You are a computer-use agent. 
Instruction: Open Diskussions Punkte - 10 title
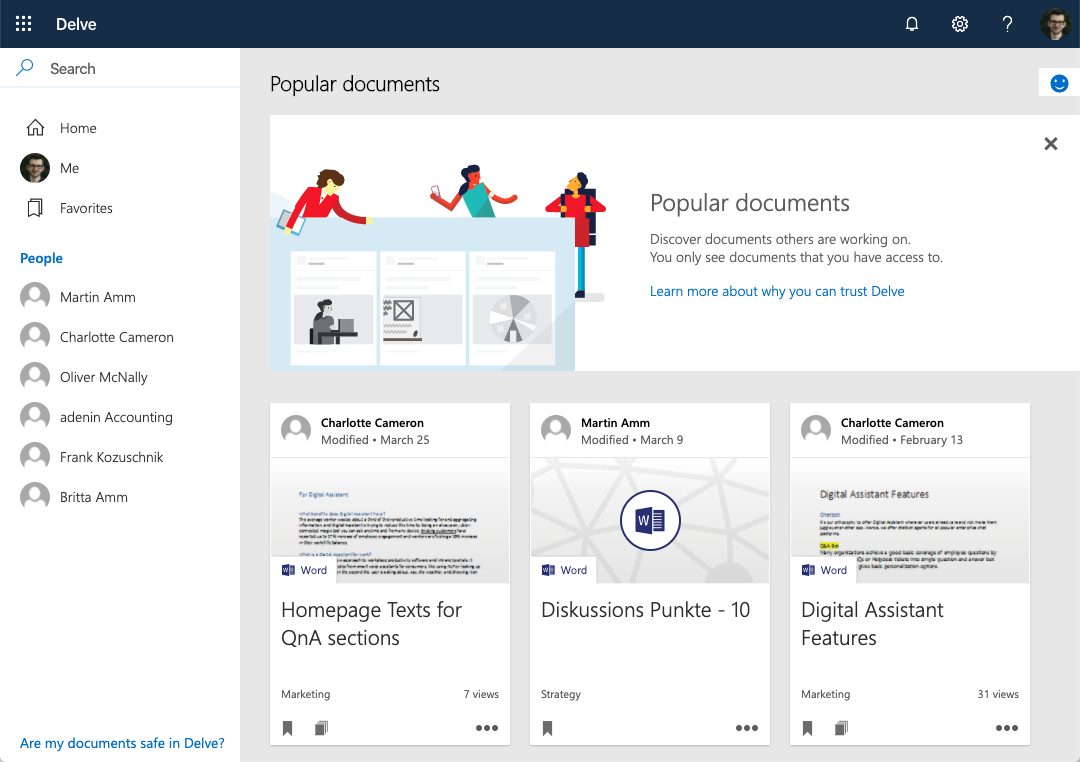(645, 610)
